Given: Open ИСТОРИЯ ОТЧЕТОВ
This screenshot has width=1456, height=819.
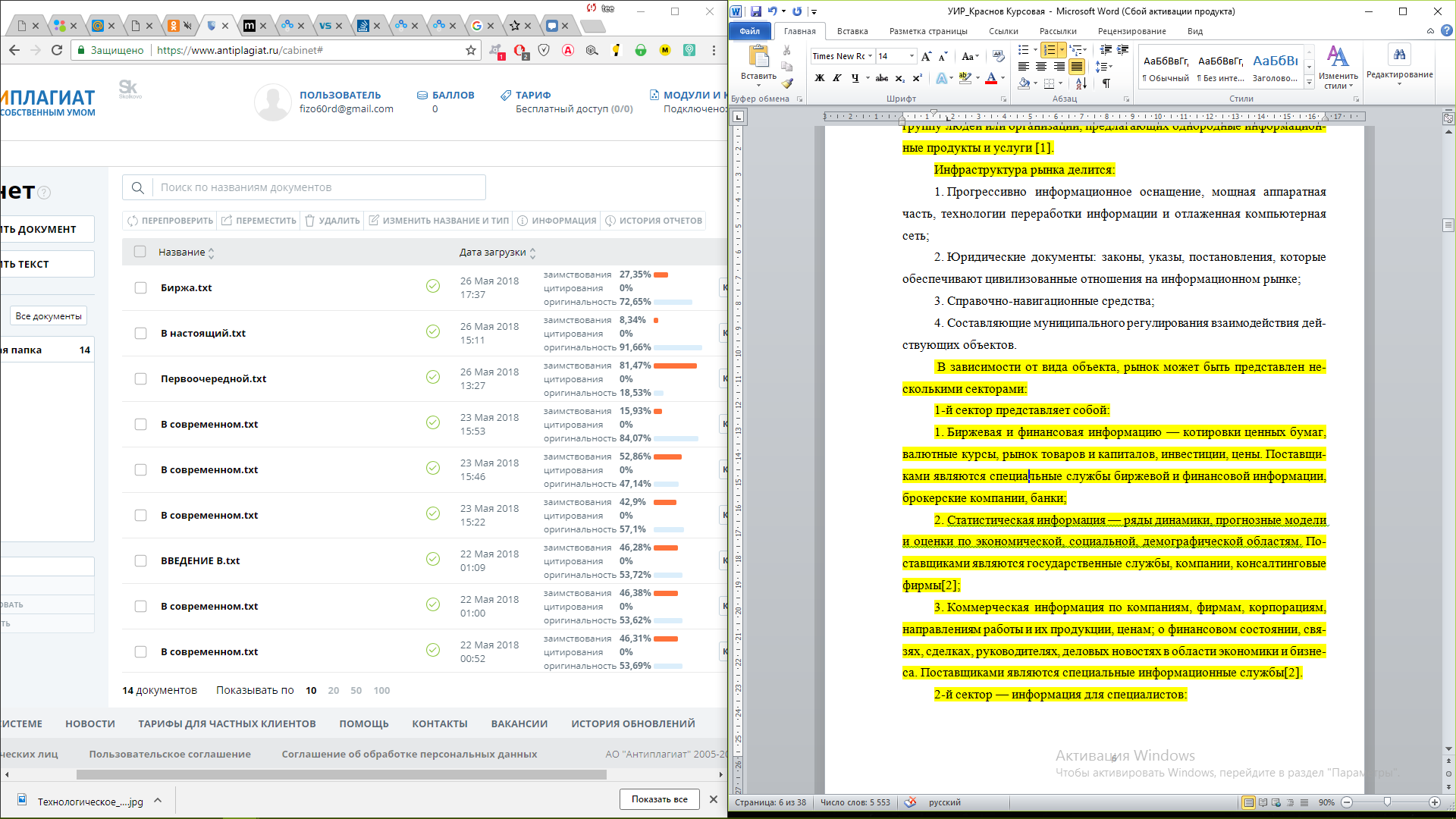Looking at the screenshot, I should [x=653, y=221].
